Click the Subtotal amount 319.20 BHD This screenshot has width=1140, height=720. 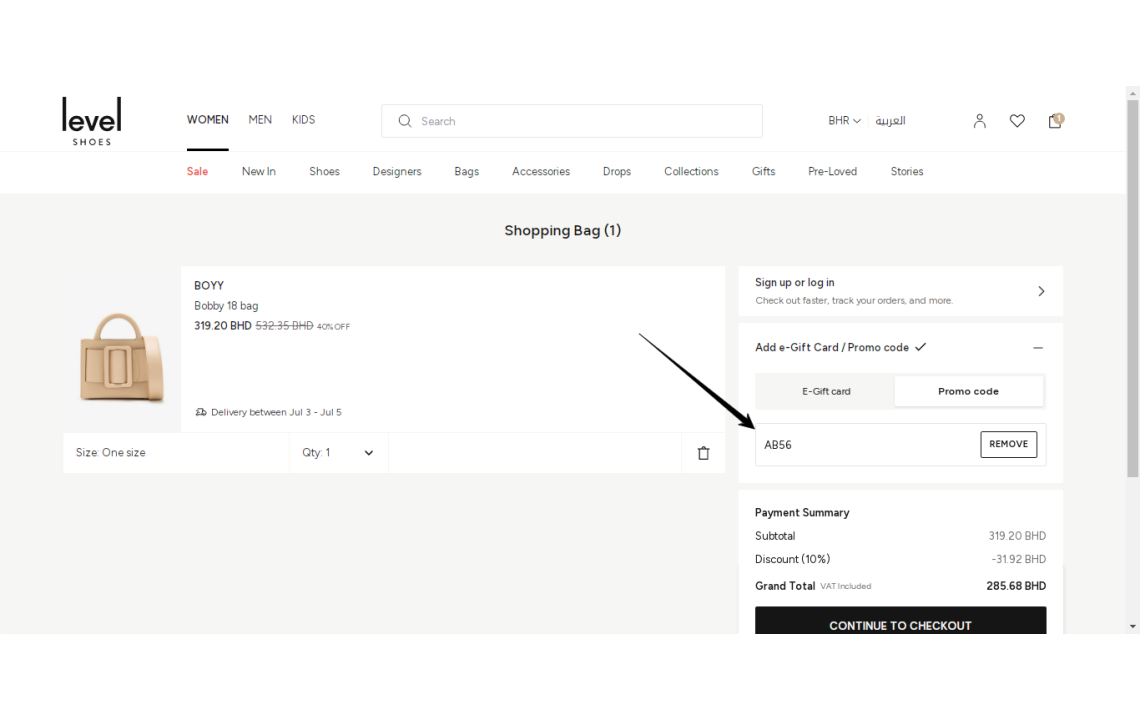(1017, 536)
